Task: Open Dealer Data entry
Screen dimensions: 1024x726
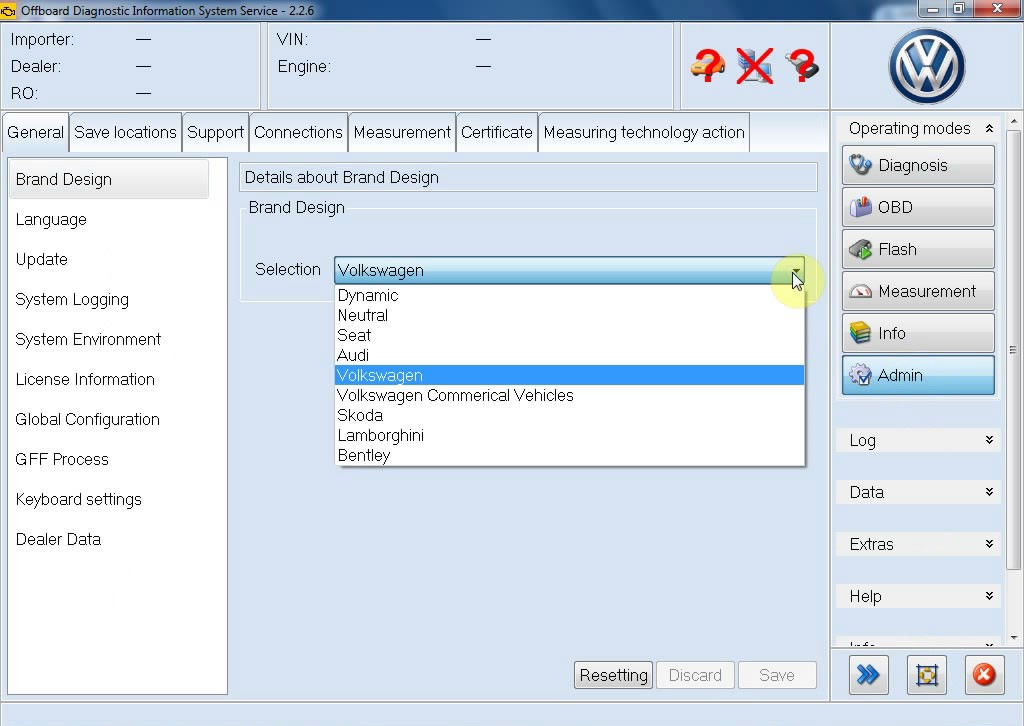Action: pyautogui.click(x=58, y=539)
